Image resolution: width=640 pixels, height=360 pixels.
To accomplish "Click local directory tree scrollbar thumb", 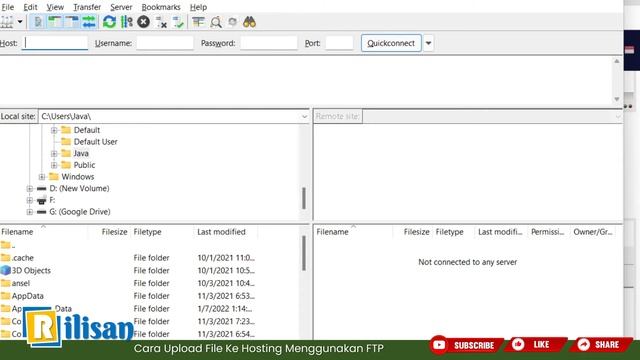I will 304,198.
